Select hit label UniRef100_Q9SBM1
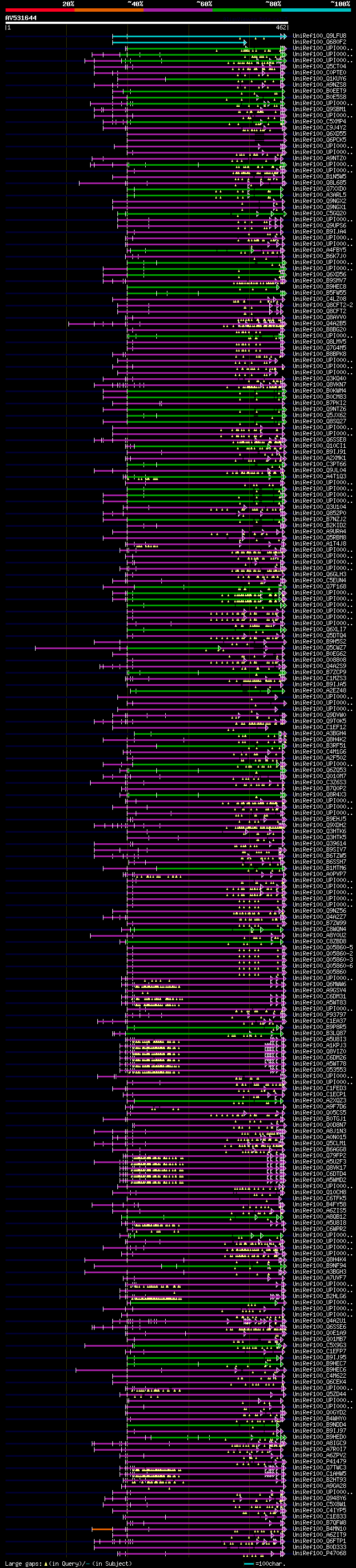 click(319, 109)
